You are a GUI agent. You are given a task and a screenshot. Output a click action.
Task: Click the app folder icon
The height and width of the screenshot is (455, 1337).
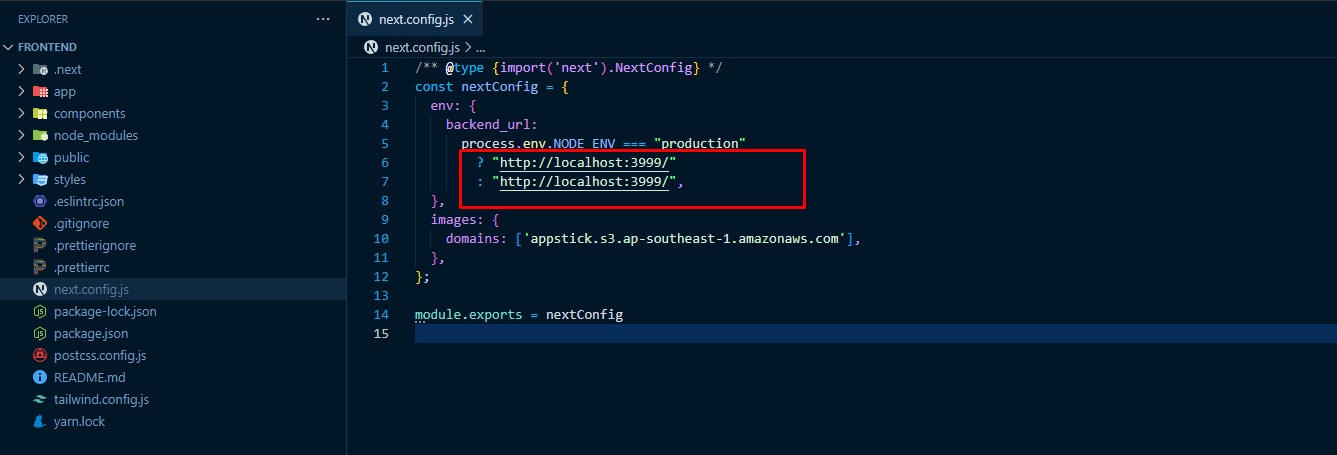coord(40,91)
